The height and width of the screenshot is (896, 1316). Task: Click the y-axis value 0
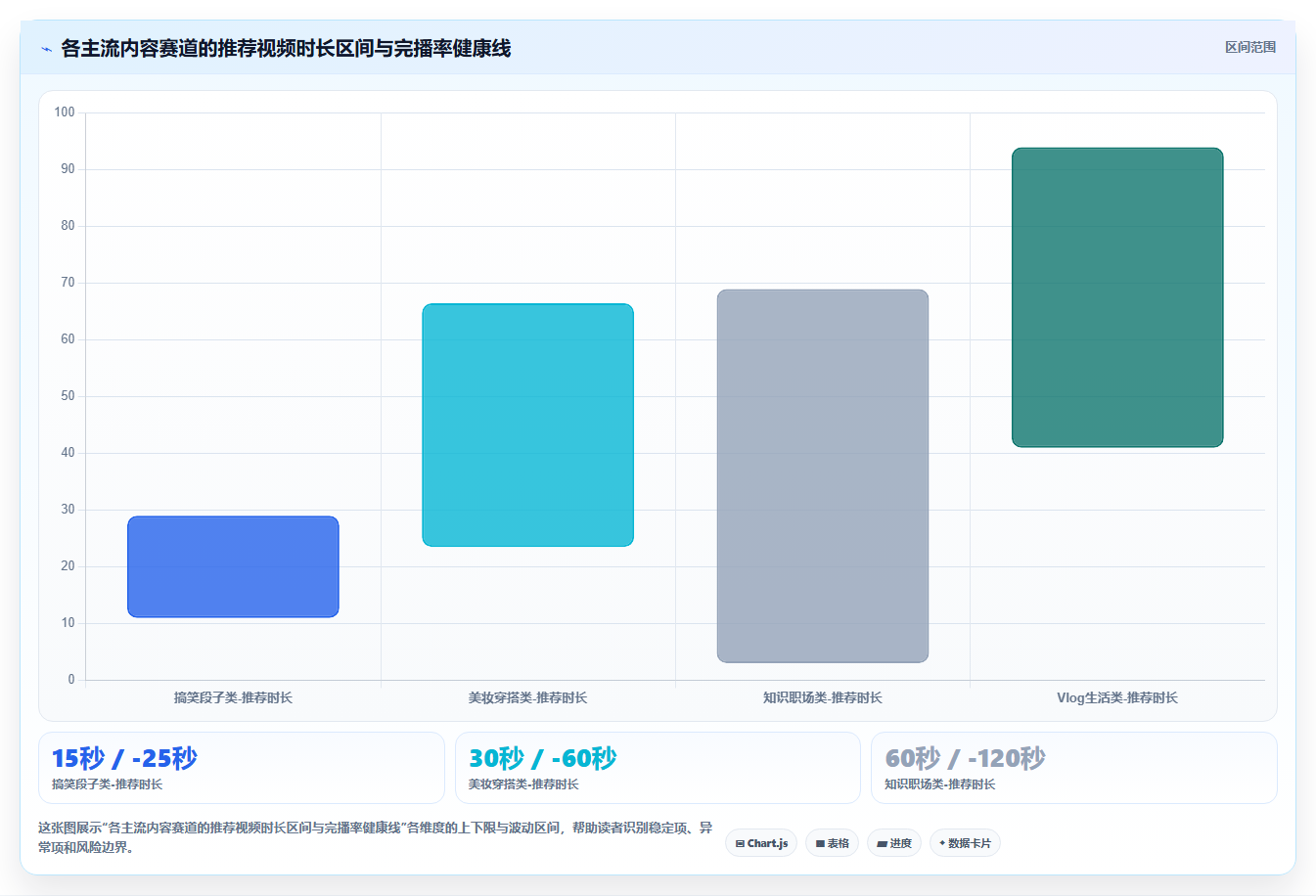point(71,680)
